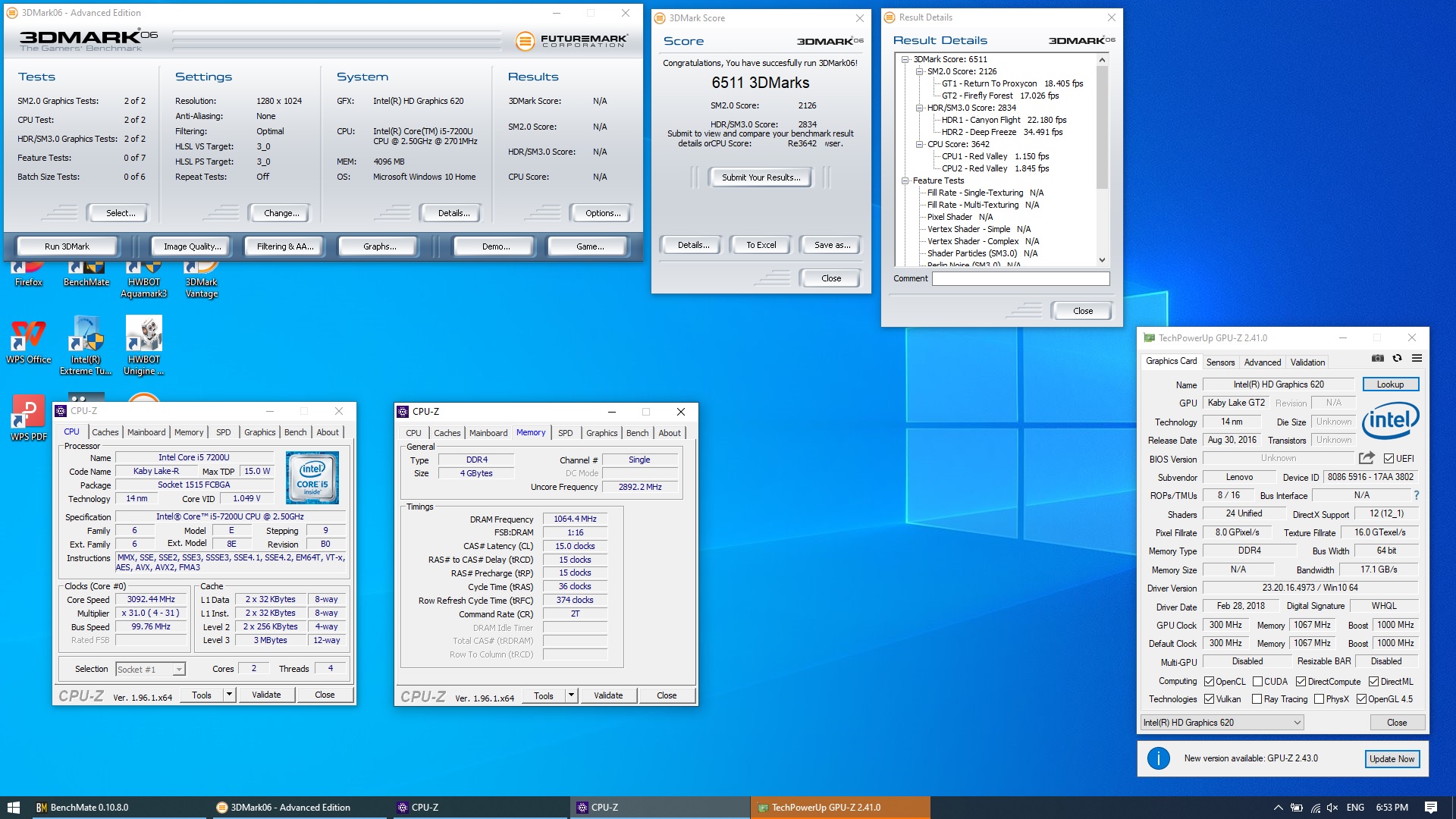This screenshot has width=1456, height=819.
Task: Open Mainboard tab in left CPU-Z window
Action: pyautogui.click(x=146, y=432)
